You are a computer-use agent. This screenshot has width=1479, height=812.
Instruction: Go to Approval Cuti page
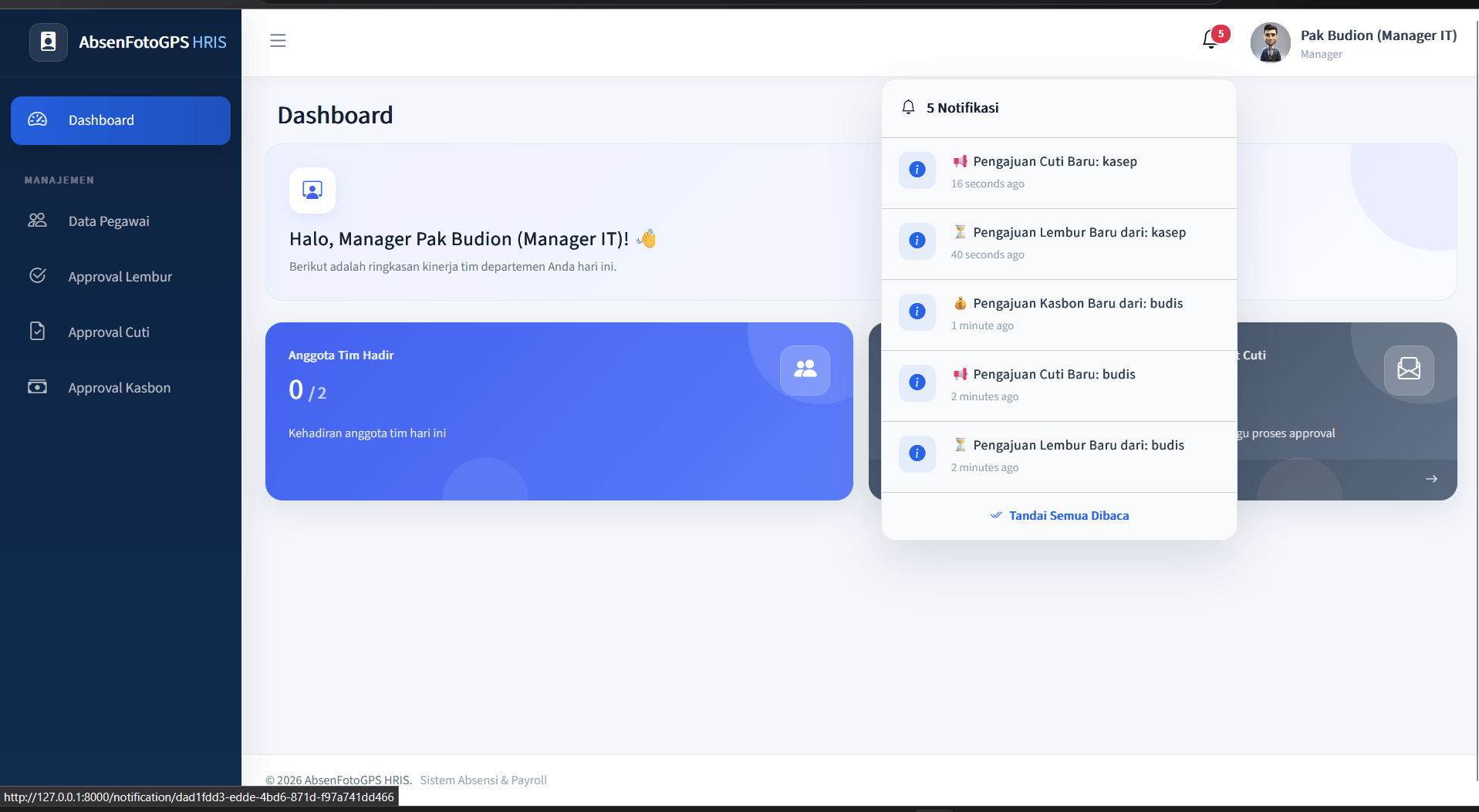[120, 332]
